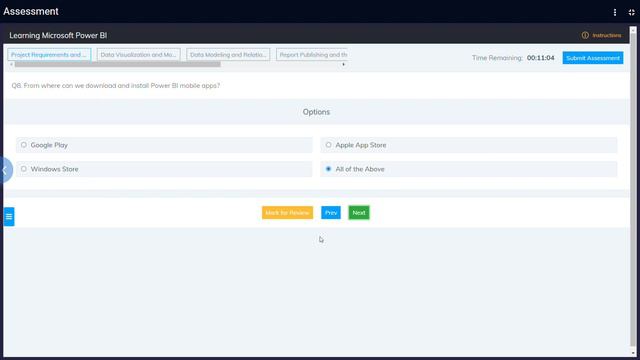Screen dimensions: 640x360
Task: Open the Instructions info icon
Action: pyautogui.click(x=585, y=36)
